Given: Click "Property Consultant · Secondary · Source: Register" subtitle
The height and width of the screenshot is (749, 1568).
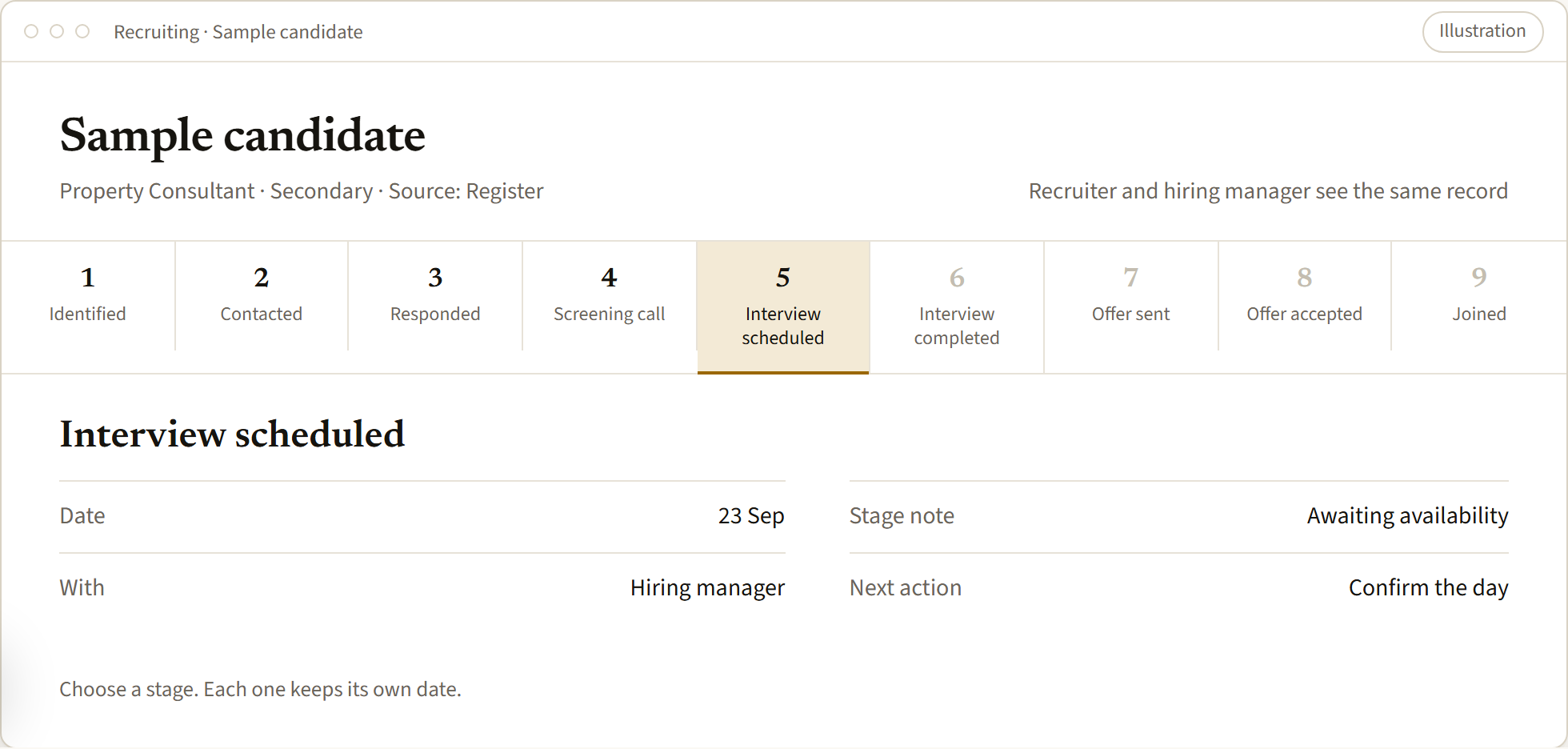Looking at the screenshot, I should pyautogui.click(x=302, y=191).
